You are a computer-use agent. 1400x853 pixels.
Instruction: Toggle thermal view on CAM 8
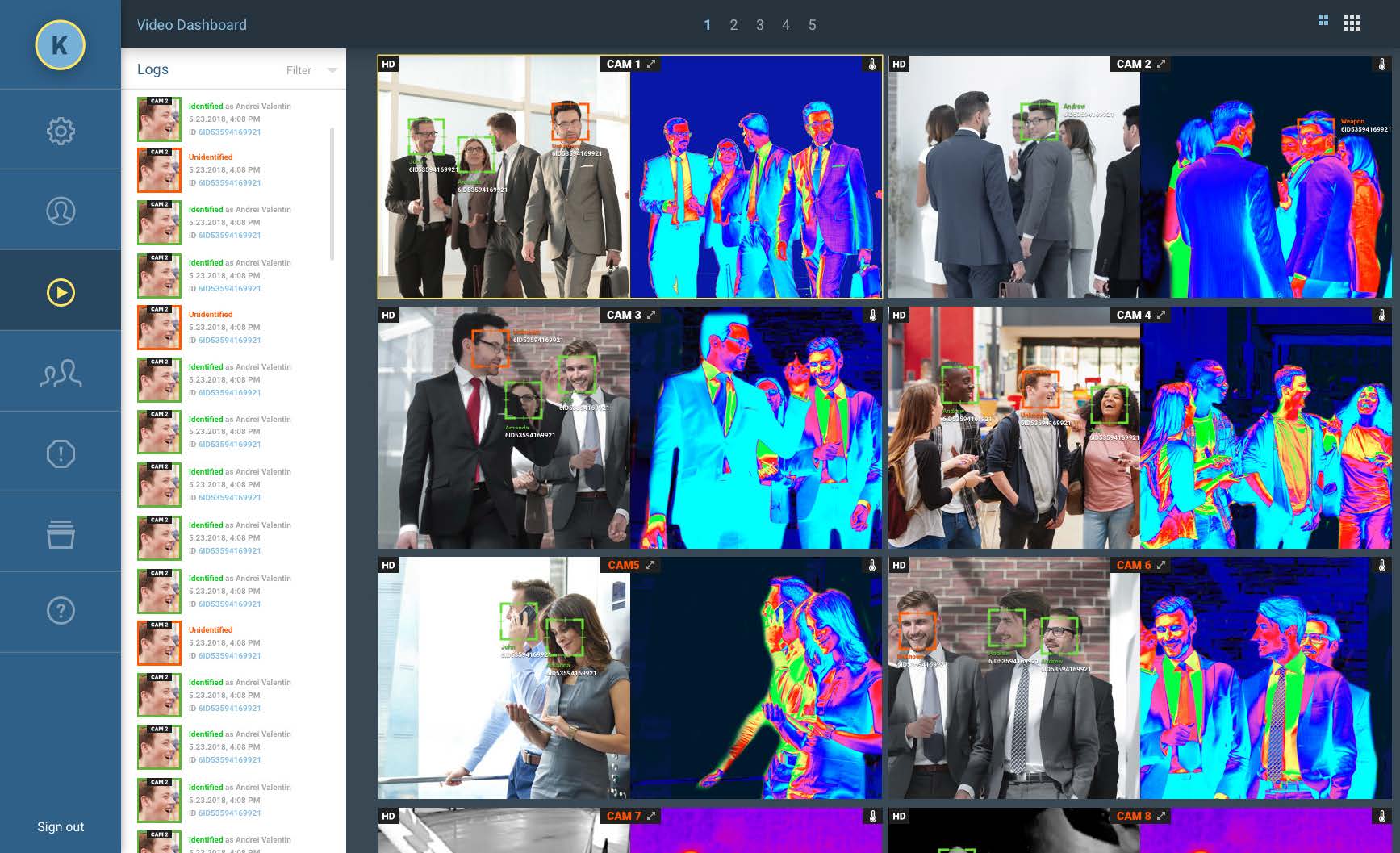1382,817
